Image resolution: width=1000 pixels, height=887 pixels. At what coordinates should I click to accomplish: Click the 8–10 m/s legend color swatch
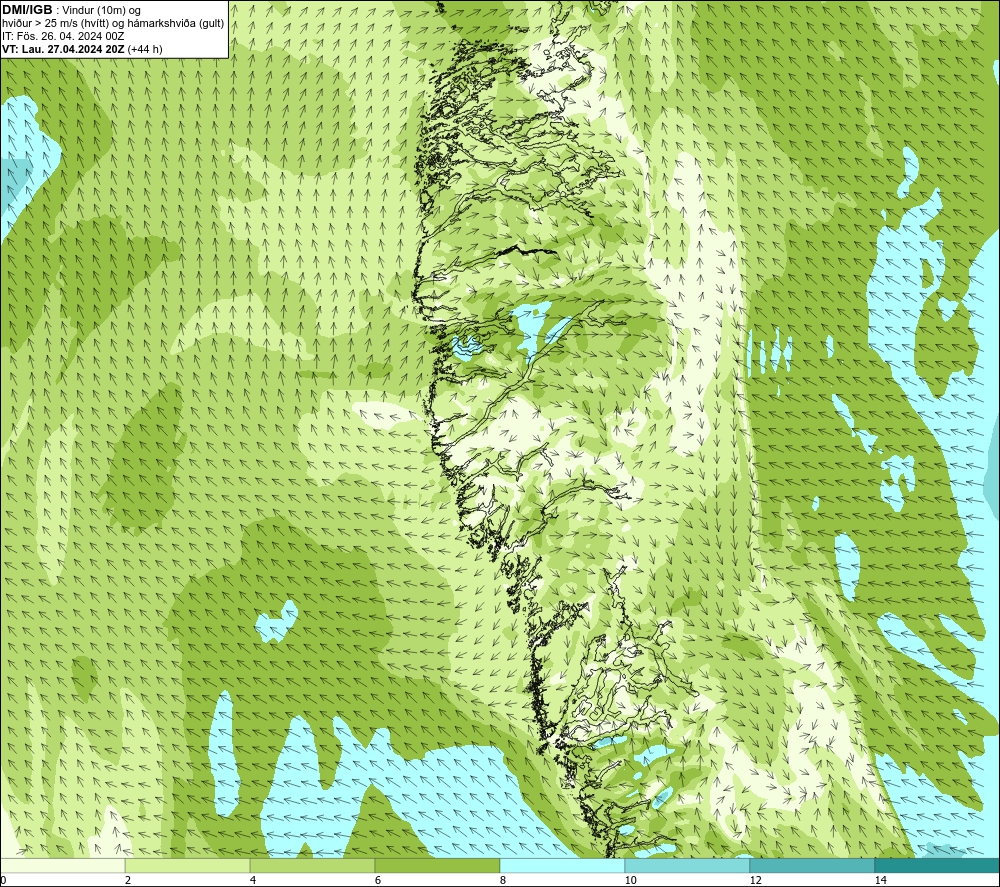562,865
